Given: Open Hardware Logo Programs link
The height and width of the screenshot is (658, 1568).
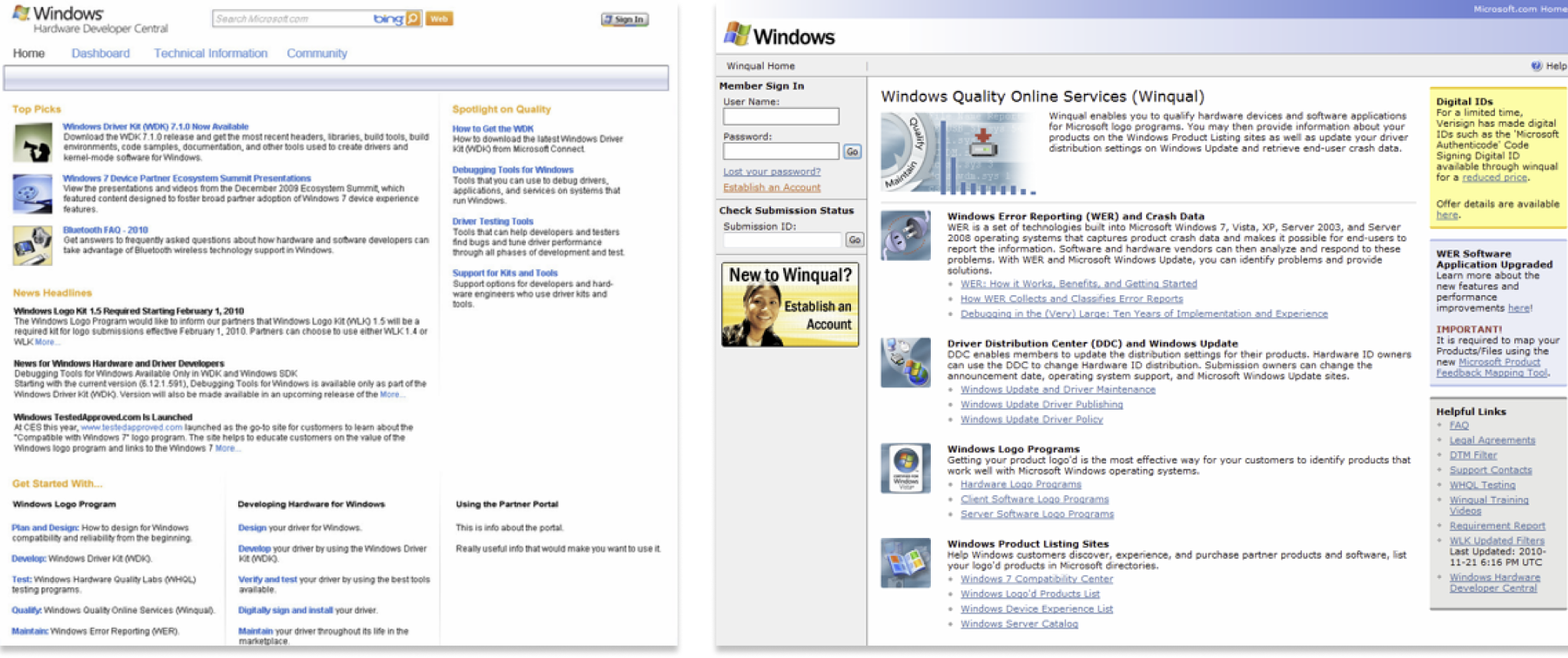Looking at the screenshot, I should [1021, 484].
